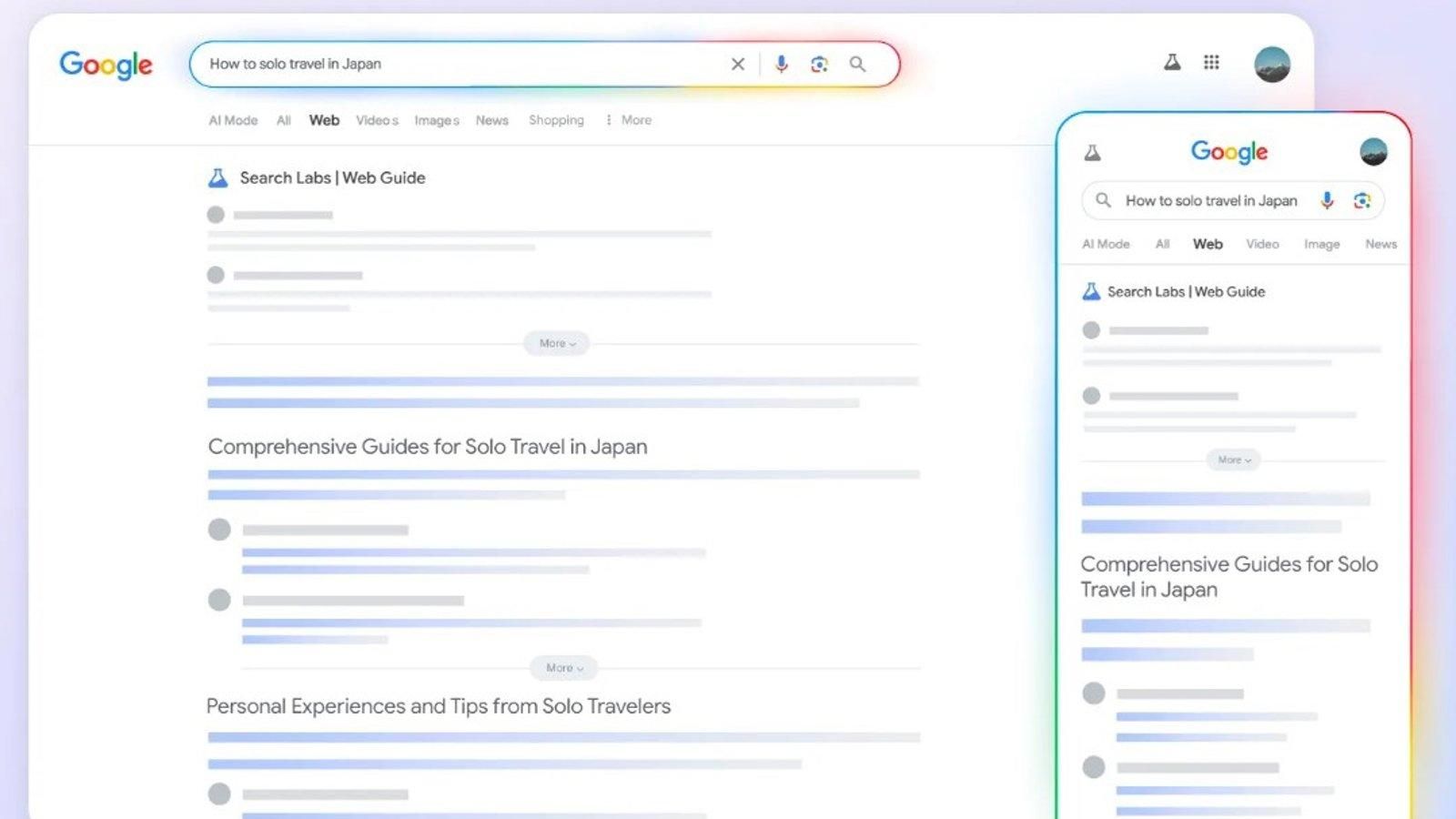Viewport: 1456px width, 819px height.
Task: Expand the More tabs menu
Action: point(629,120)
